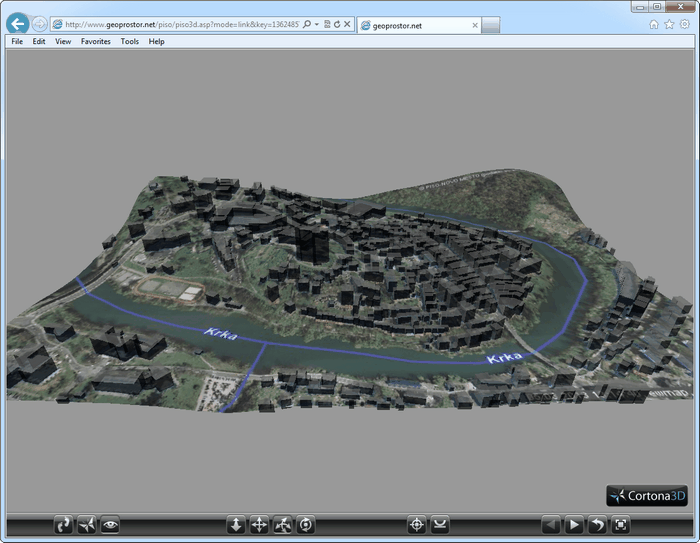Open the Favorites menu

[x=96, y=42]
